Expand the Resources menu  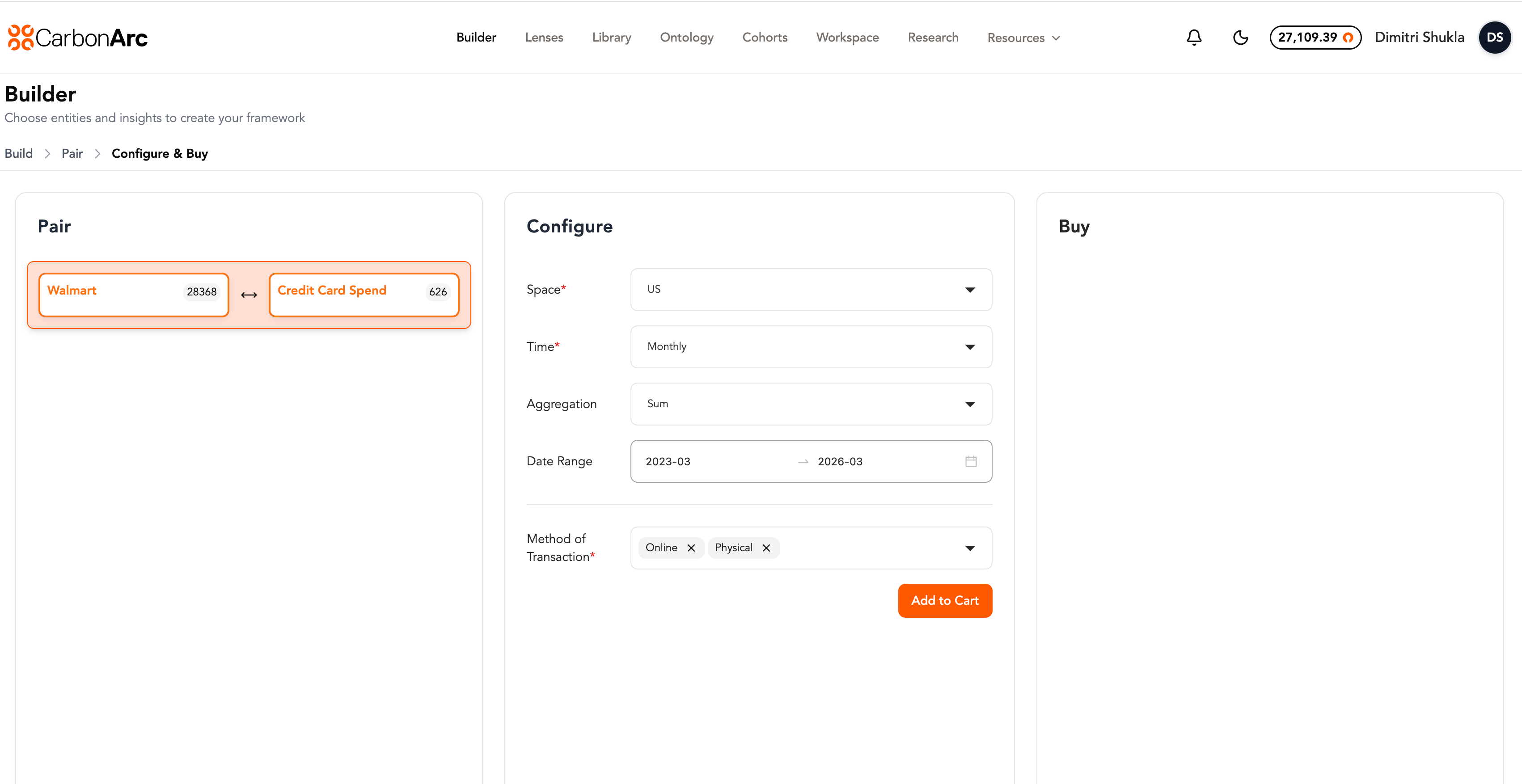click(x=1023, y=38)
